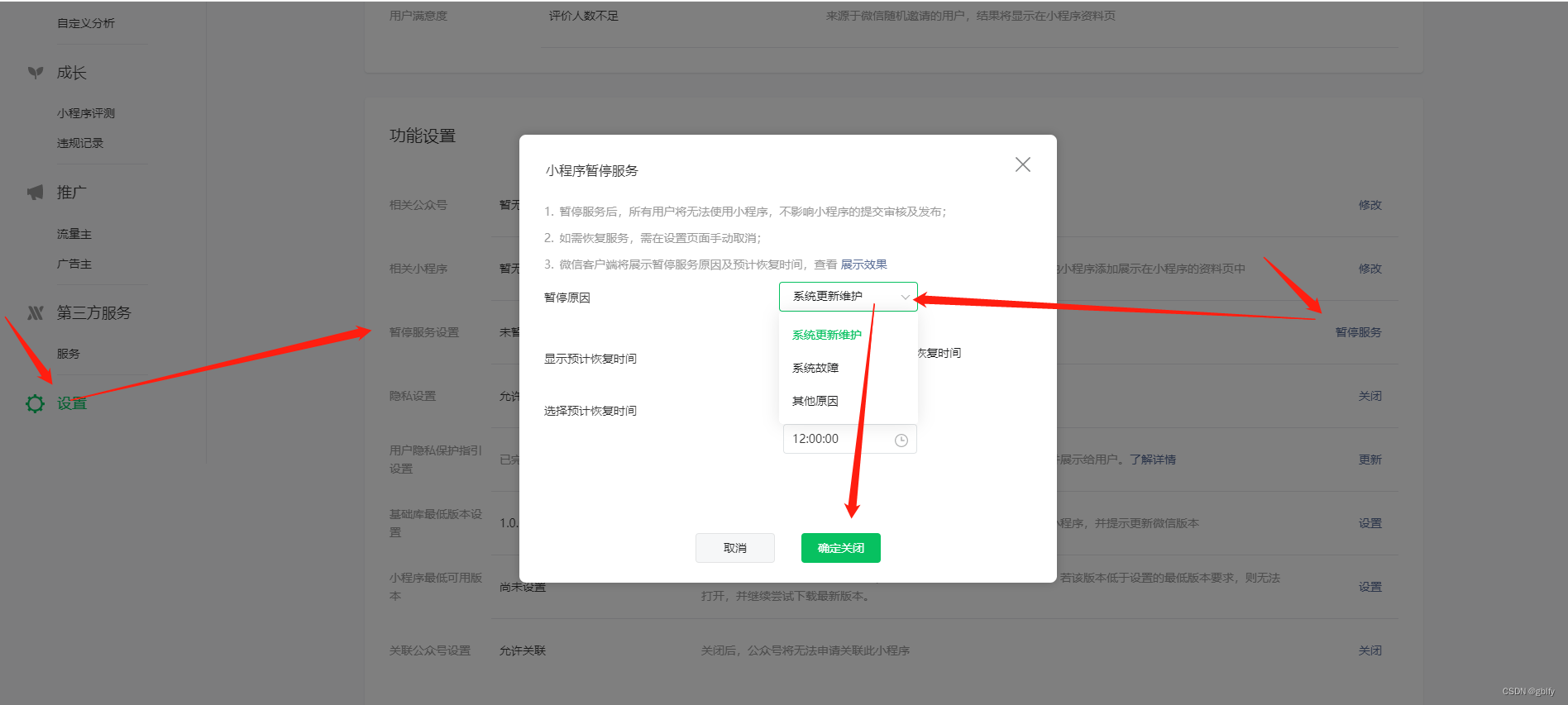The image size is (1568, 705).
Task: Open the 了解详情 link
Action: click(1153, 460)
